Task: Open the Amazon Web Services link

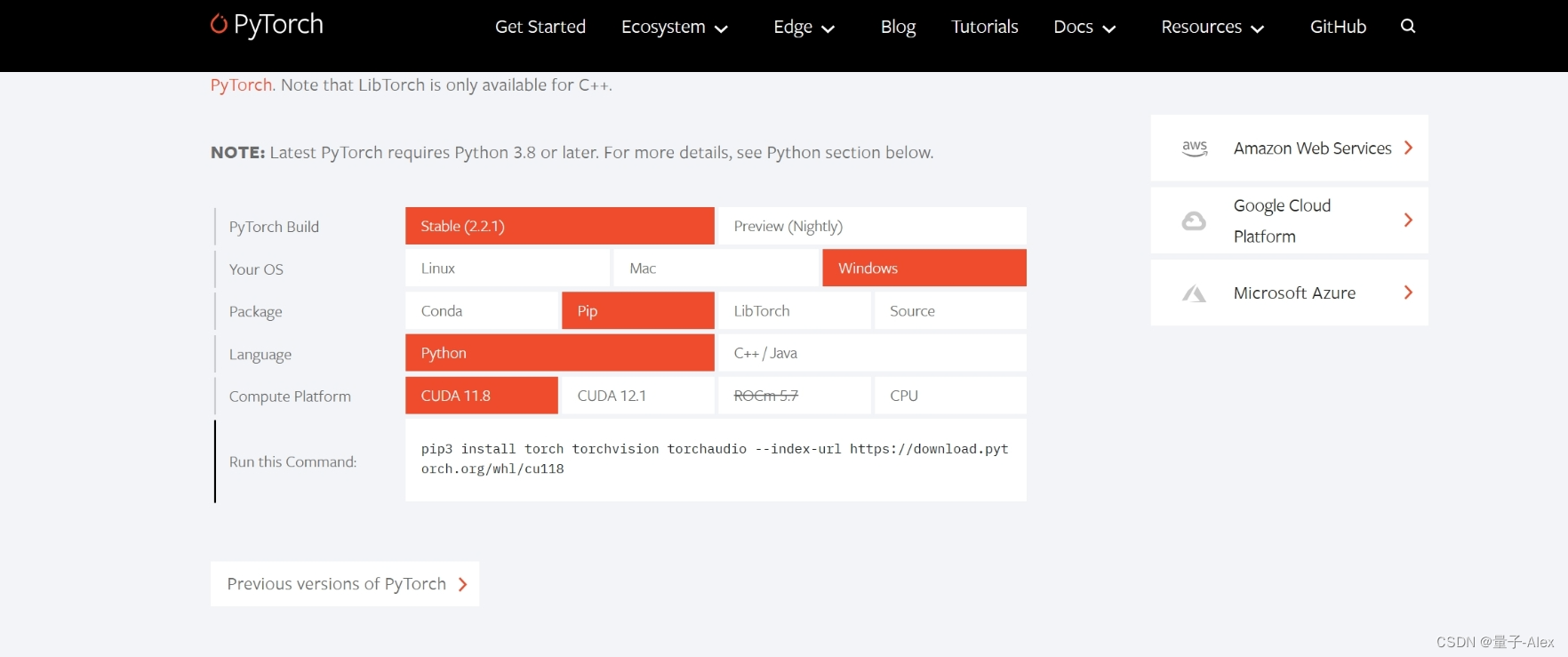Action: (1290, 148)
